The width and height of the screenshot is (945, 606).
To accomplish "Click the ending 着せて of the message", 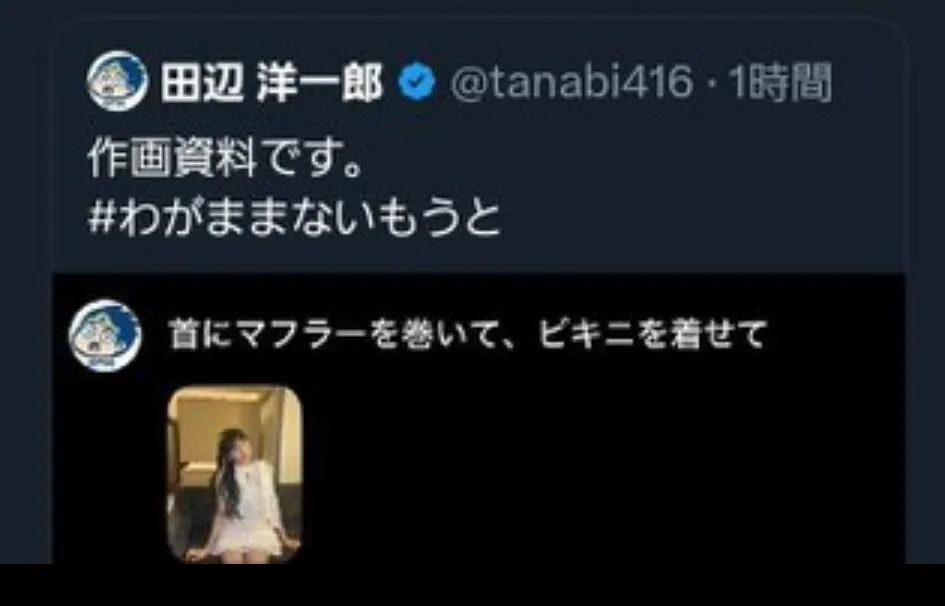I will 715,334.
